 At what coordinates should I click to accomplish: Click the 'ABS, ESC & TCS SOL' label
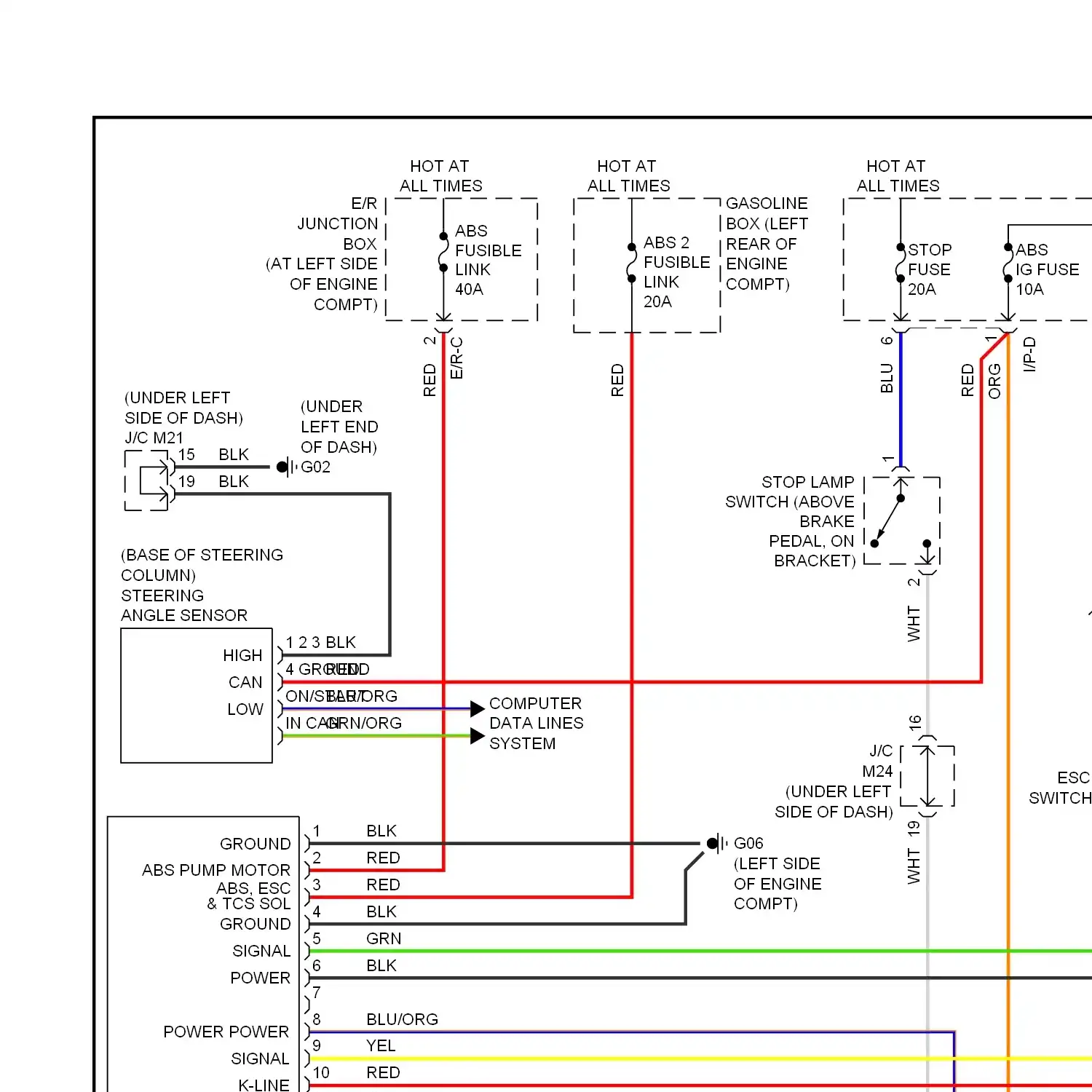[249, 896]
